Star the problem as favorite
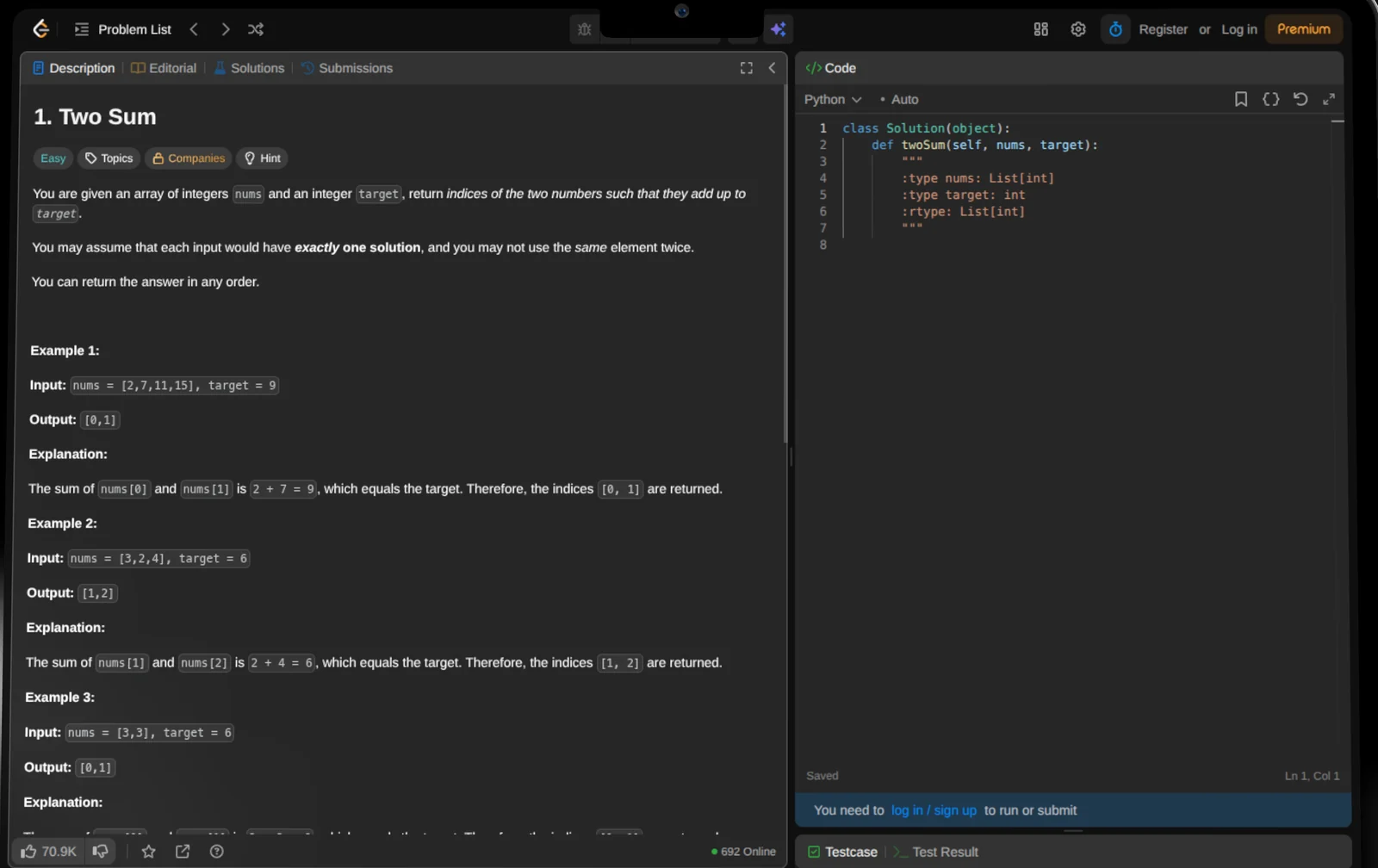 pyautogui.click(x=149, y=852)
